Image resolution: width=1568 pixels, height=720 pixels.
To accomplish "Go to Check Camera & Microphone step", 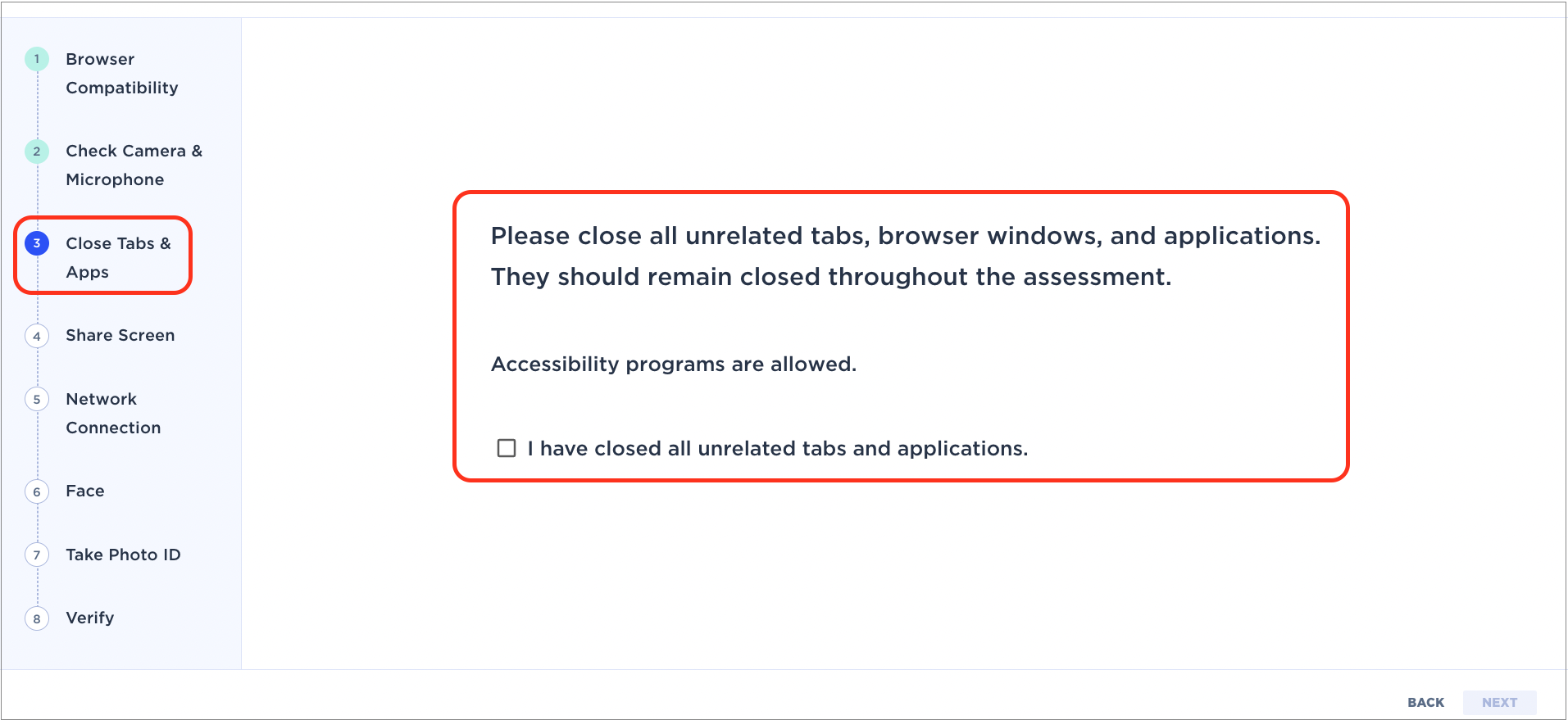I will coord(134,165).
